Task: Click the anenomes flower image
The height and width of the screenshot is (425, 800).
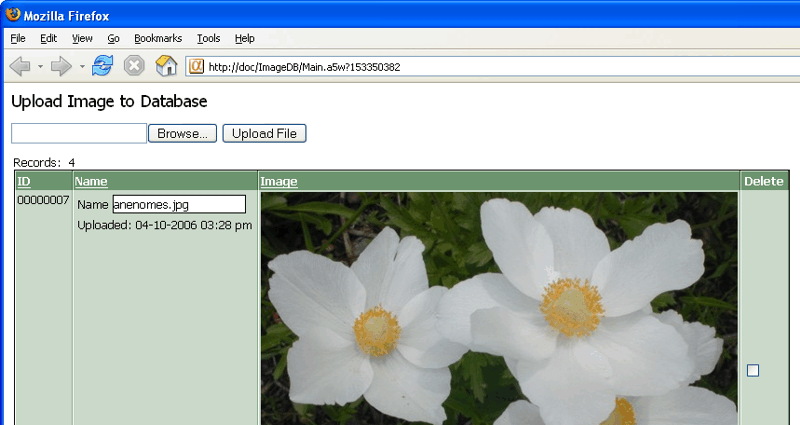Action: [x=499, y=308]
